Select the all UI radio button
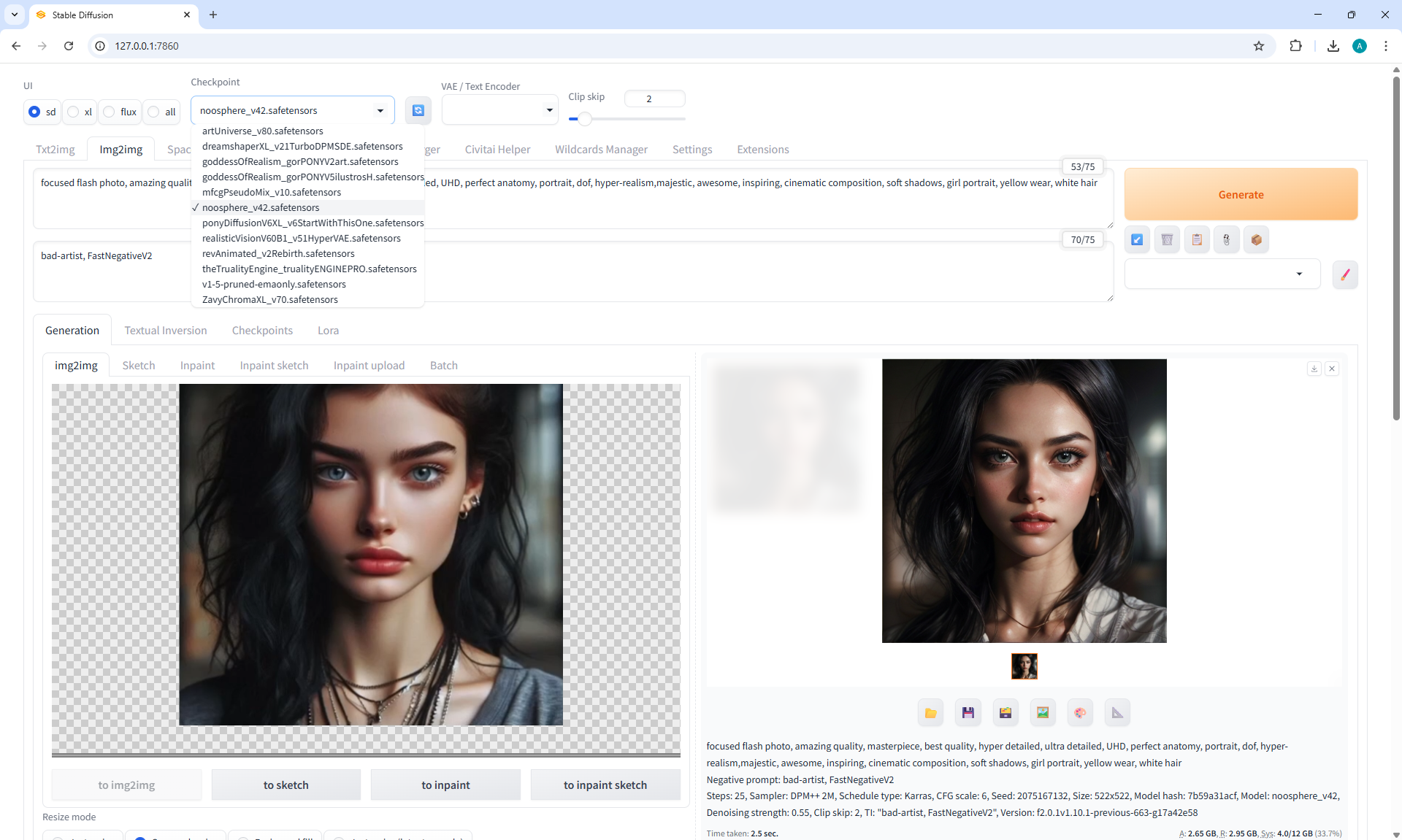The width and height of the screenshot is (1402, 840). (154, 112)
